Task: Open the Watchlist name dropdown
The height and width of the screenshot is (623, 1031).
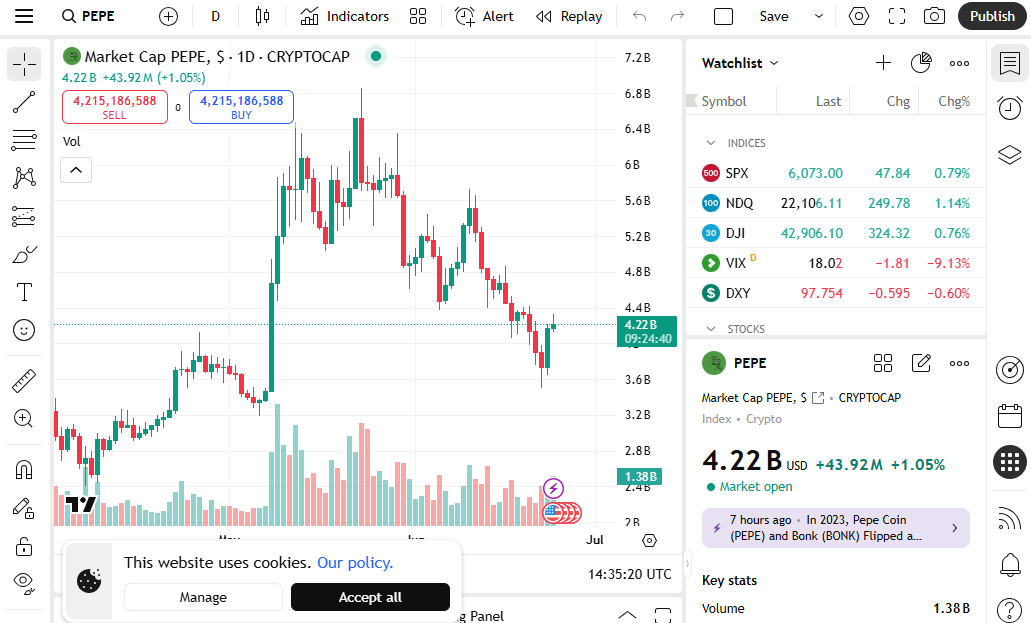Action: point(740,63)
